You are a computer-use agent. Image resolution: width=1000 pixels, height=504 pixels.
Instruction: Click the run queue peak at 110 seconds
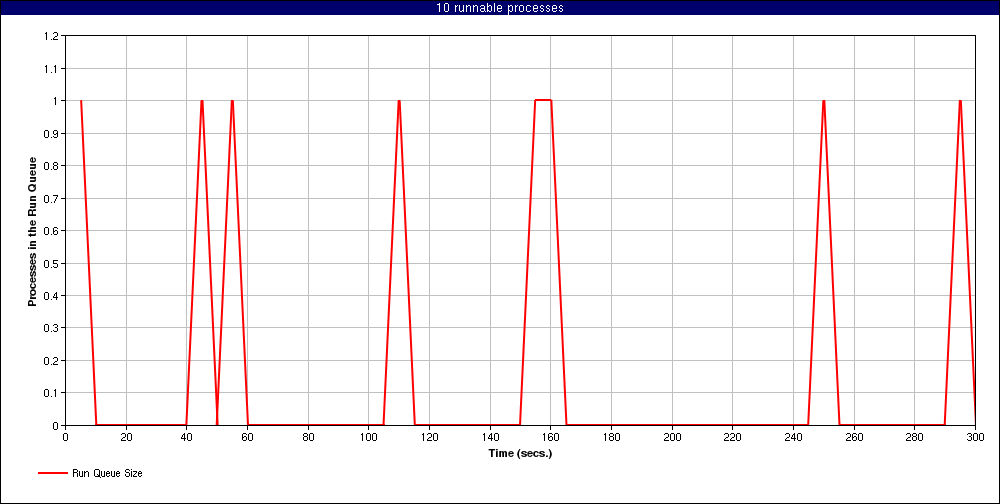tap(399, 101)
